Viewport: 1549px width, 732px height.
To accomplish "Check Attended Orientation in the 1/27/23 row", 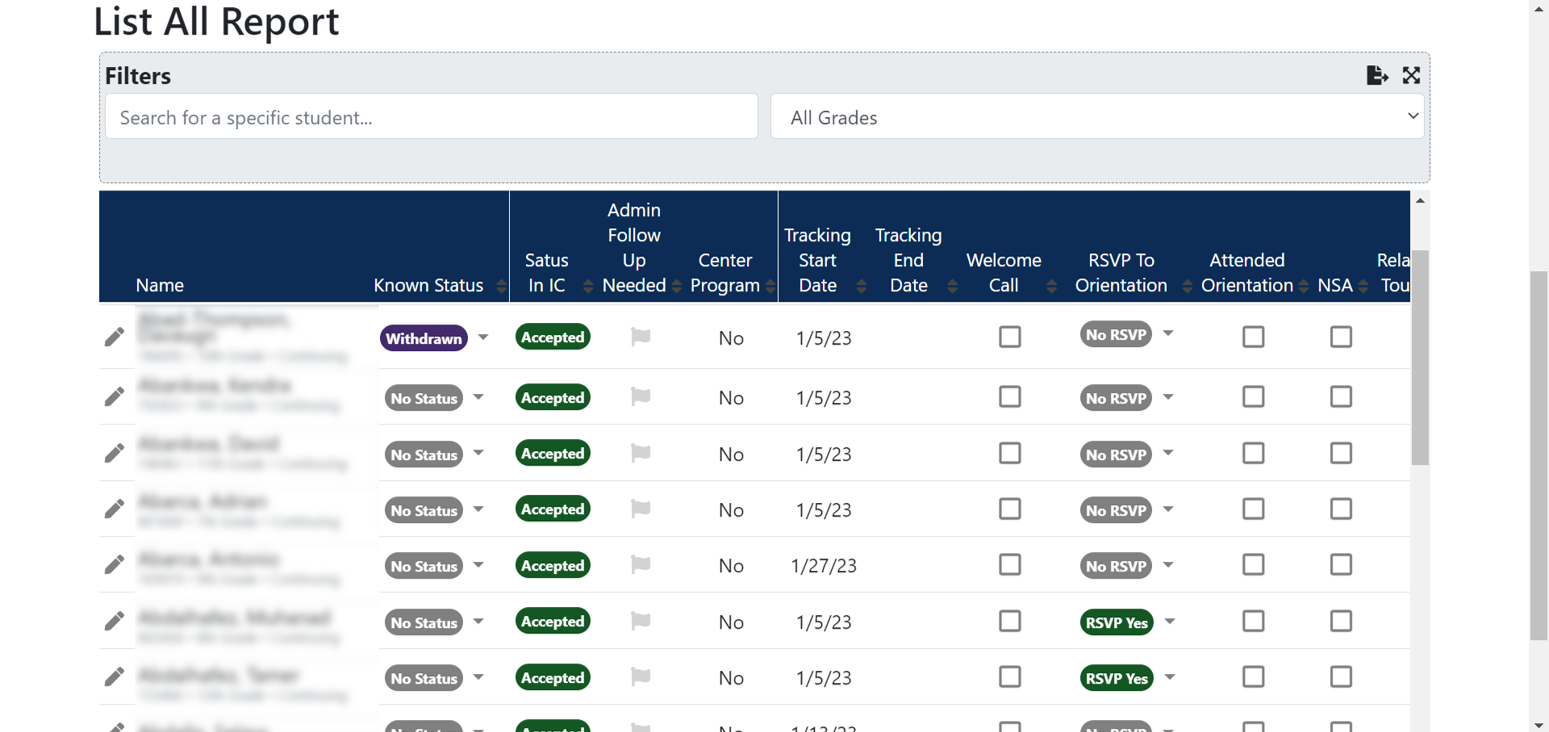I will click(x=1253, y=565).
